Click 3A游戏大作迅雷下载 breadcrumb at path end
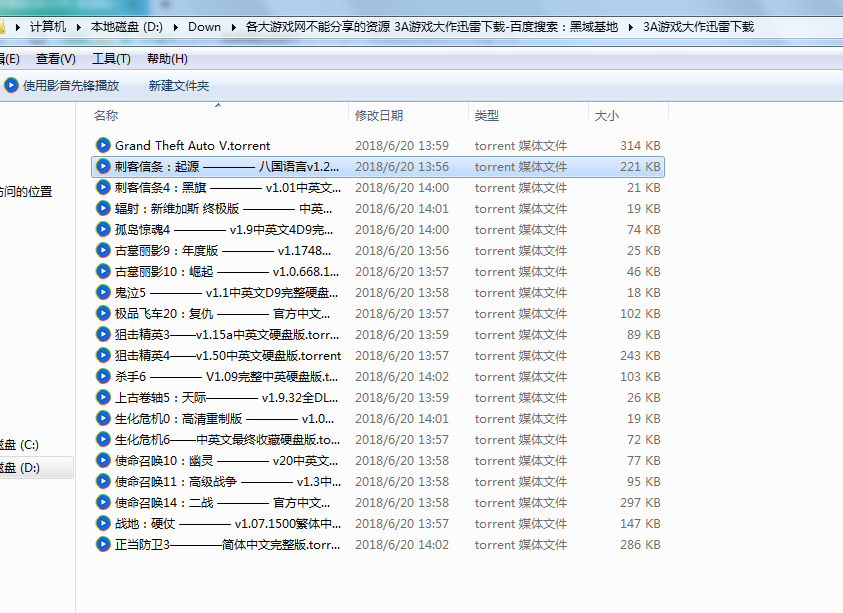843x613 pixels. (x=698, y=27)
